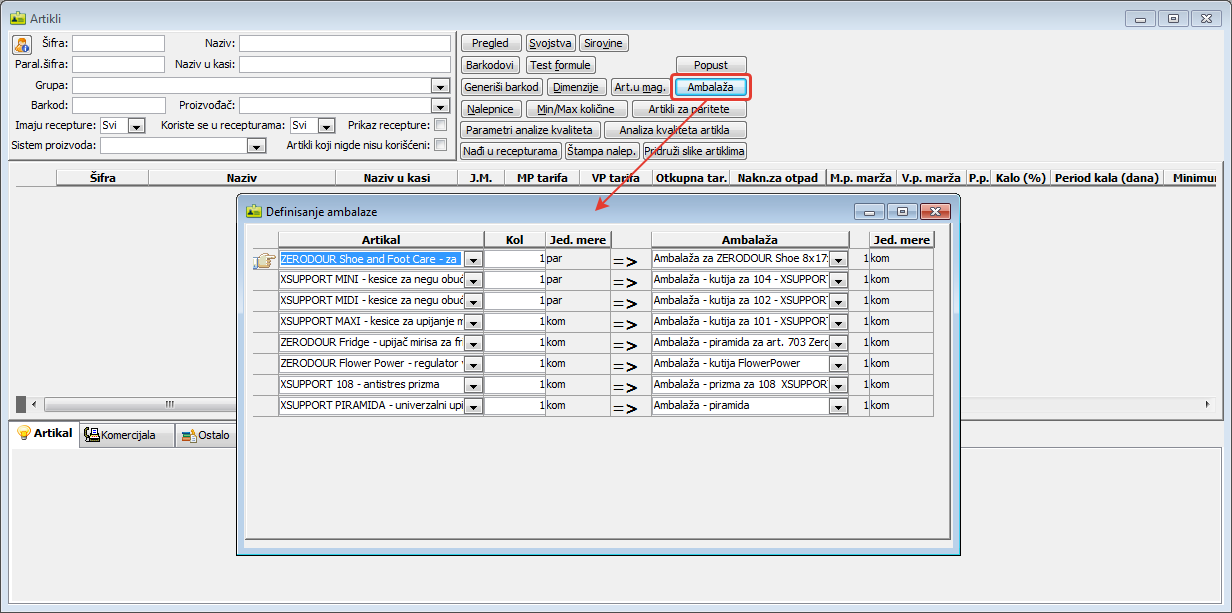Open artikal dropdown for XSUPPORT MINI row
Viewport: 1232px width, 613px height.
pyautogui.click(x=473, y=280)
